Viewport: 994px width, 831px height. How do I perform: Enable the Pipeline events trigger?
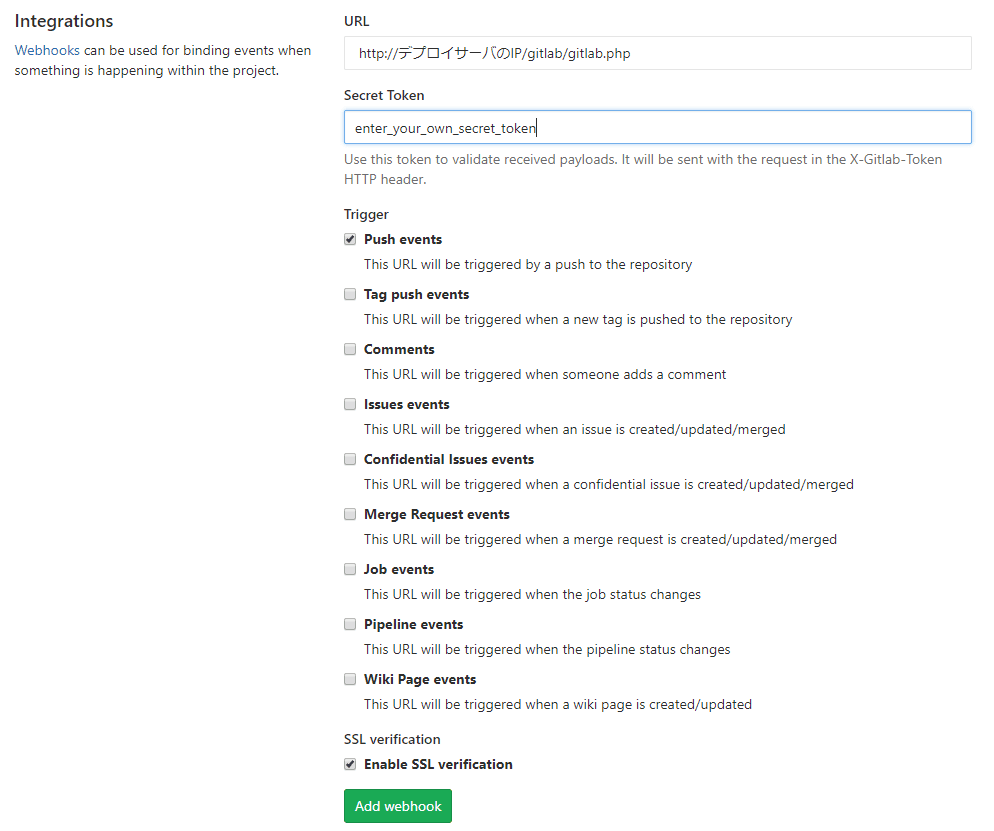click(350, 624)
